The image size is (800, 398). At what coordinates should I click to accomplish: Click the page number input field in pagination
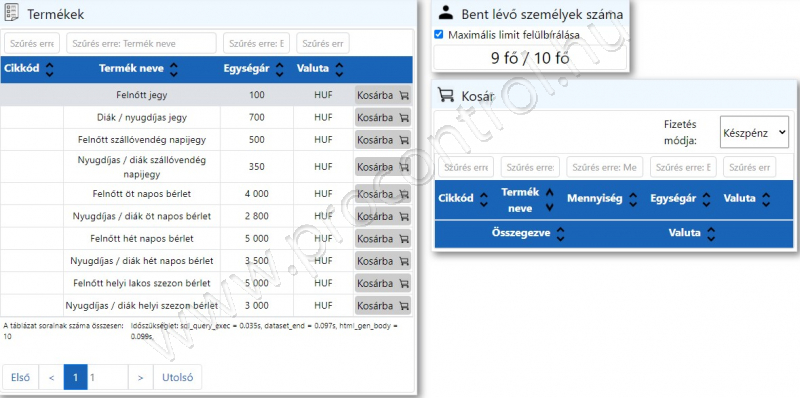tap(108, 378)
